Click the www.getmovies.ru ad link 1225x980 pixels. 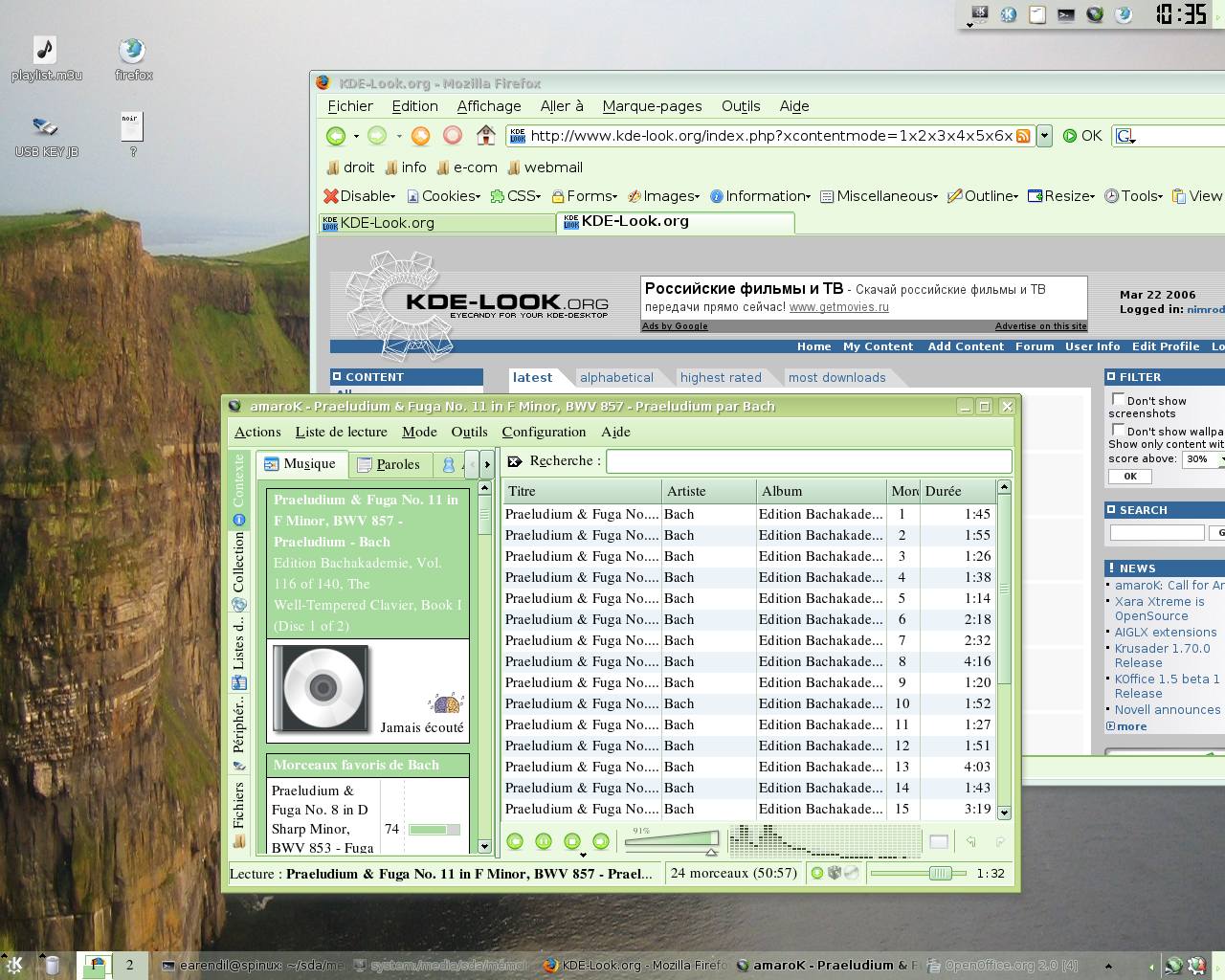(x=838, y=307)
